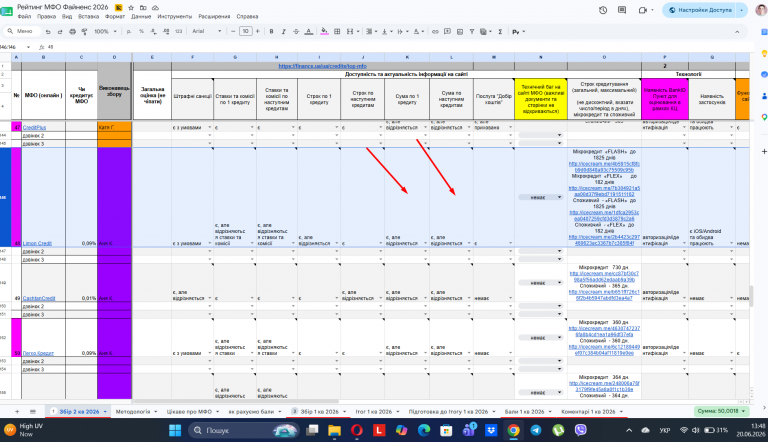Open the CreditPlus link
This screenshot has height=442, width=768.
tap(34, 127)
